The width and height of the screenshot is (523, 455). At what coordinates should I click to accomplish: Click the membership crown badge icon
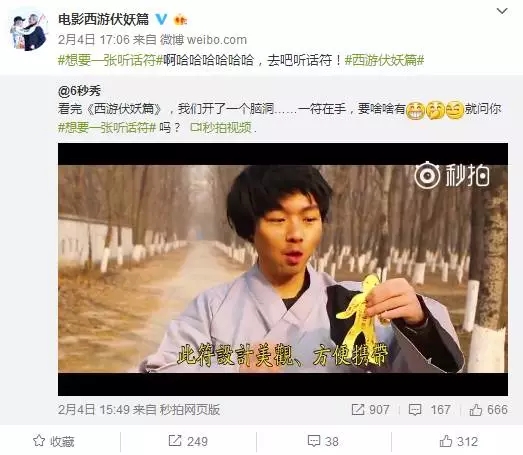click(x=180, y=20)
